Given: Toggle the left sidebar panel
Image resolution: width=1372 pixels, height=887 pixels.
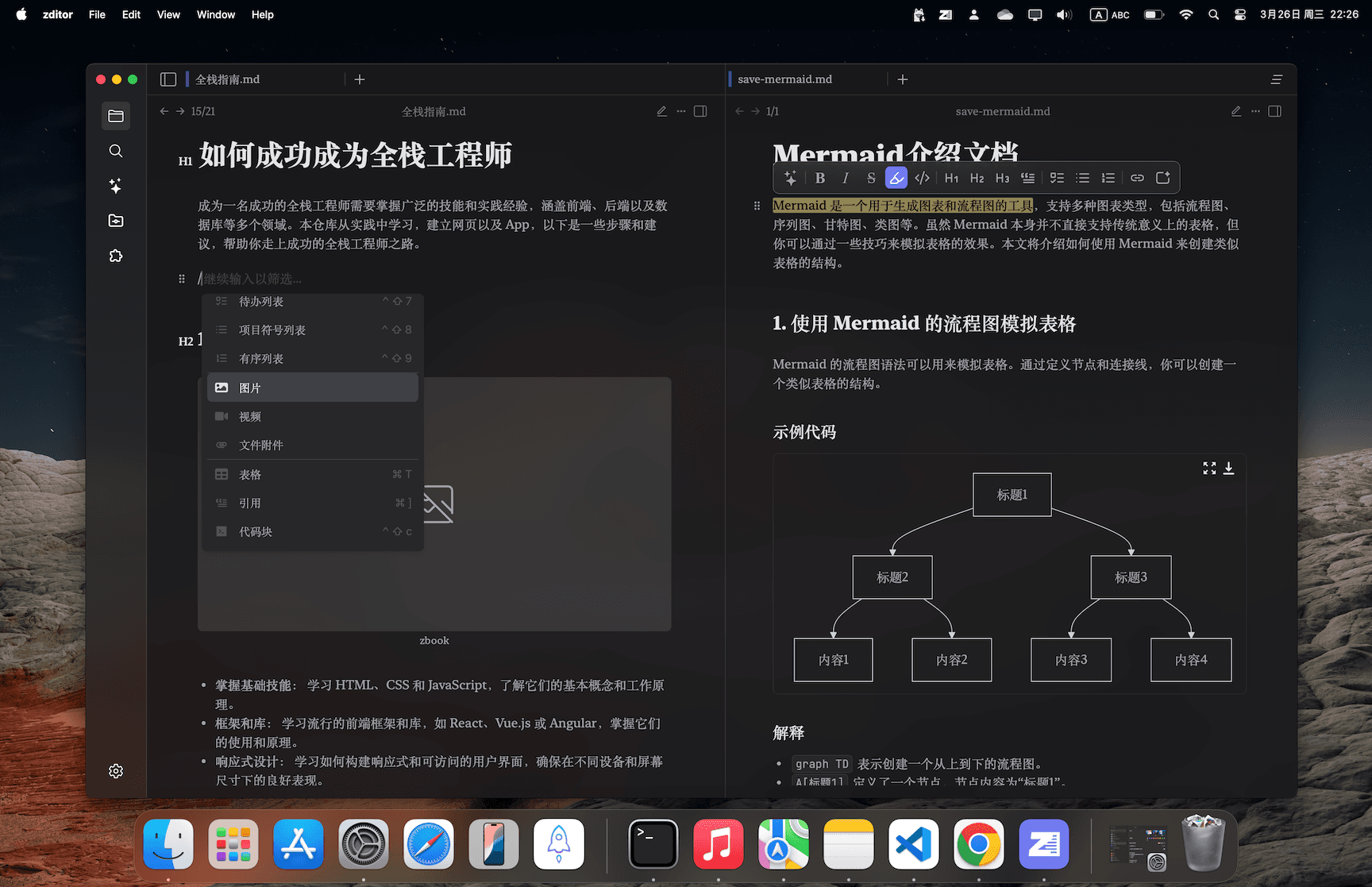Looking at the screenshot, I should tap(168, 79).
